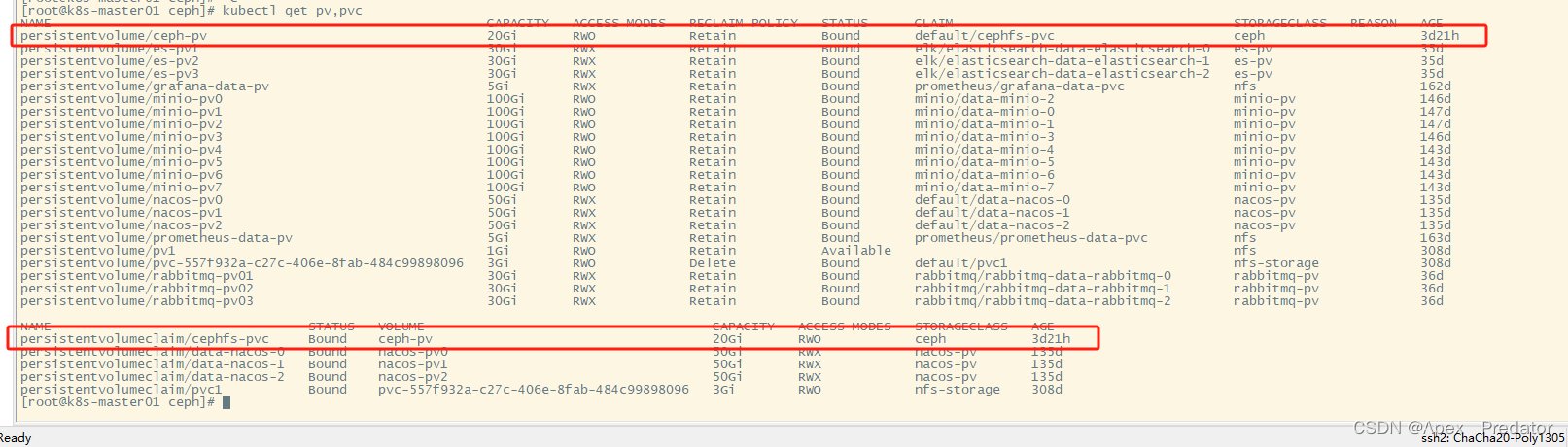
Task: Click persistentvolumeclaim/pvc1 name
Action: pyautogui.click(x=122, y=390)
